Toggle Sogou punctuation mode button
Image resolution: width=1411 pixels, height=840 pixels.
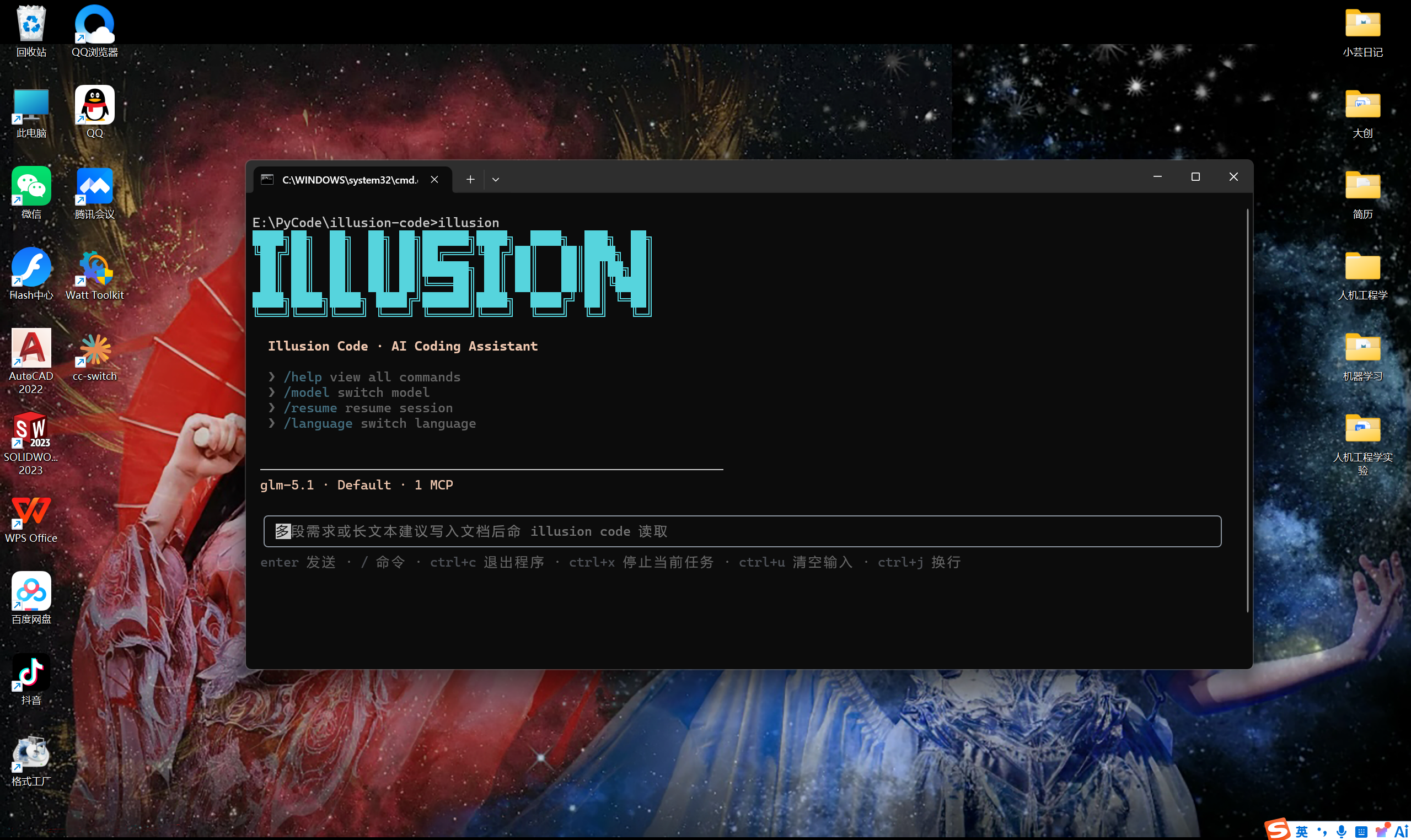pos(1322,832)
